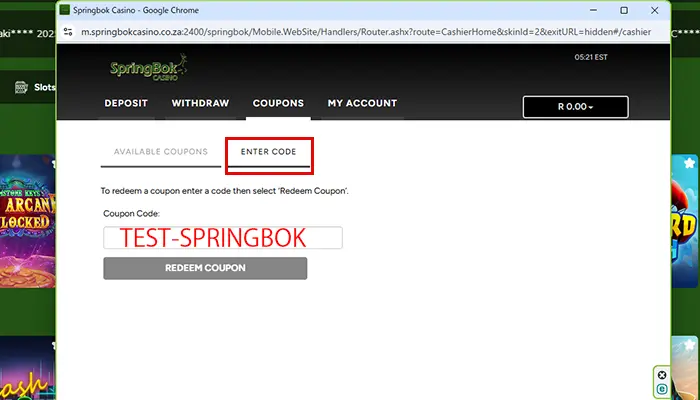Click the Slots category icon

click(x=21, y=88)
